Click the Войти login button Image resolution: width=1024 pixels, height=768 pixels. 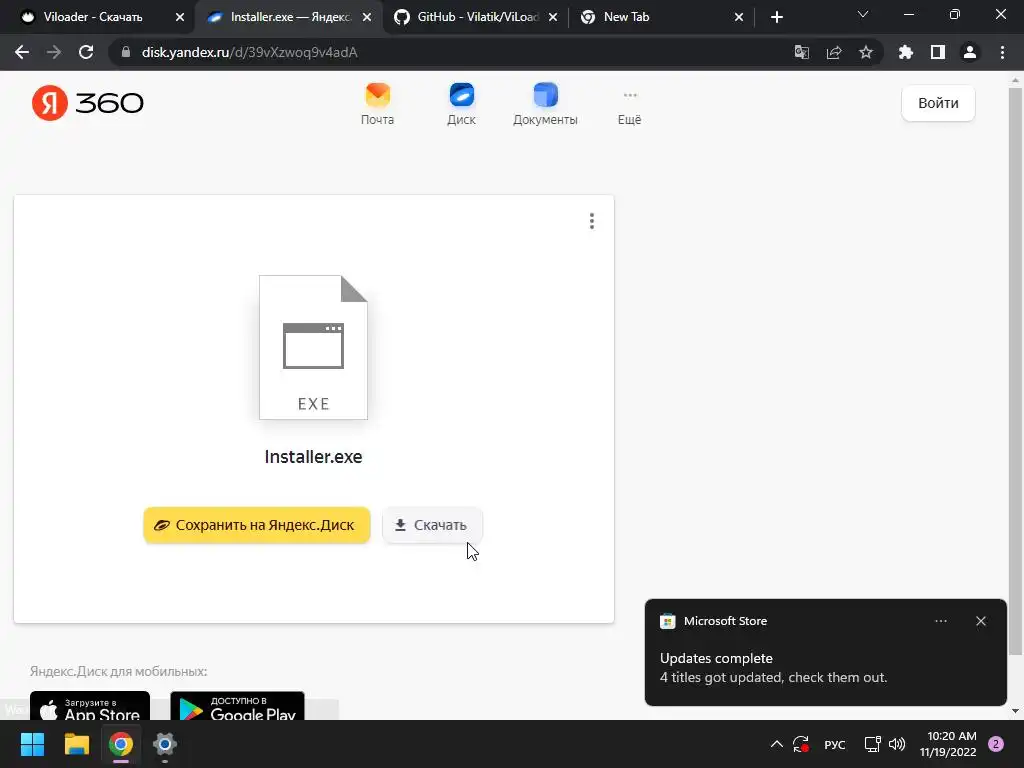(938, 103)
